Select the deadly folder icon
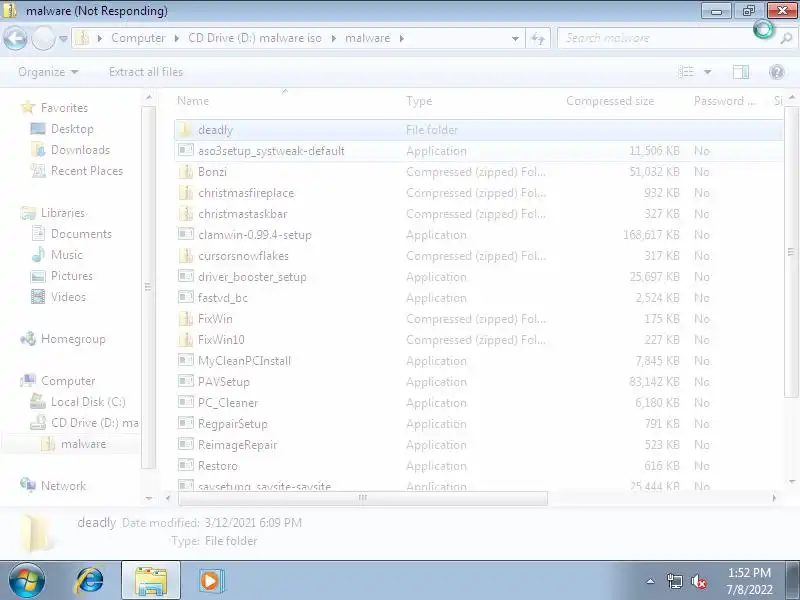Screen dimensions: 800x600 (x=185, y=130)
